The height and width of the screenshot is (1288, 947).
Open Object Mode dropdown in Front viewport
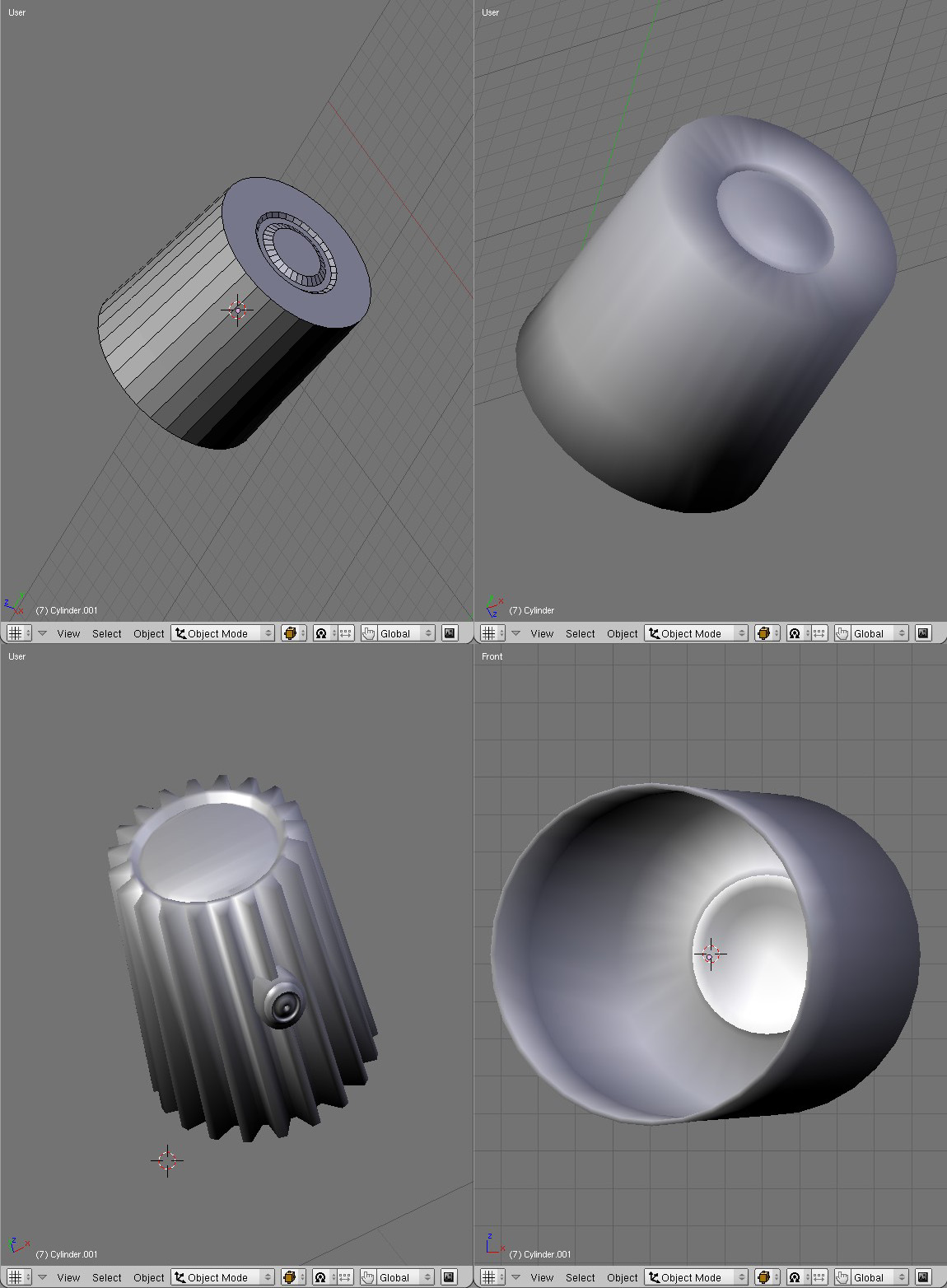tap(696, 1277)
